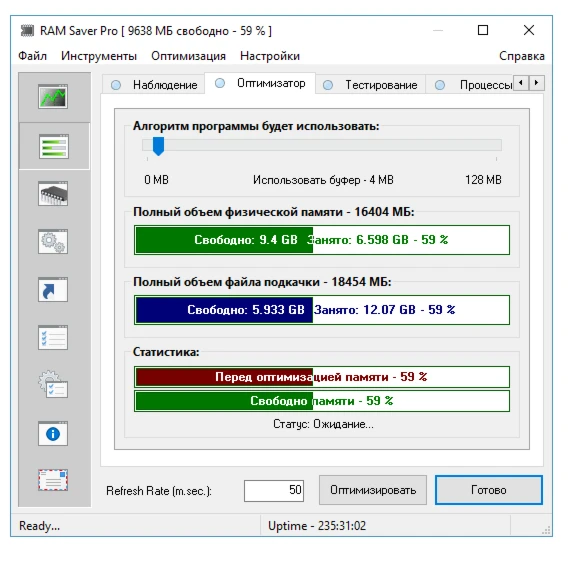Screen dimensions: 575x568
Task: Click the Статус: Ожидание text
Action: [323, 424]
